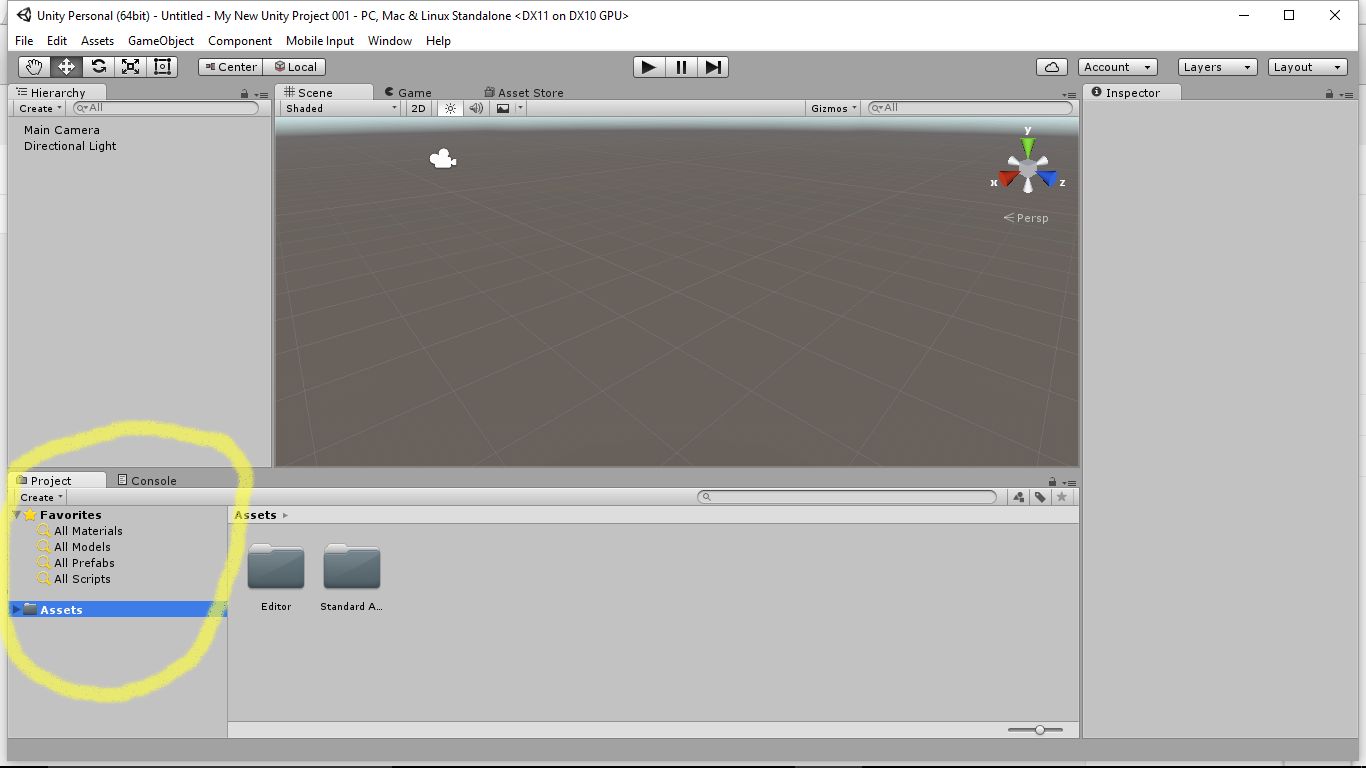
Task: Select the Rotate tool
Action: (x=98, y=67)
